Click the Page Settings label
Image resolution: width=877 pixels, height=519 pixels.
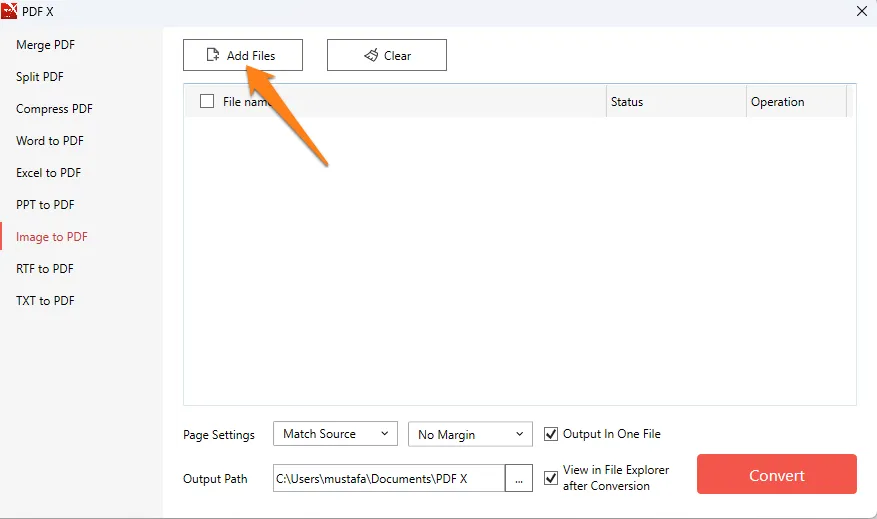219,435
